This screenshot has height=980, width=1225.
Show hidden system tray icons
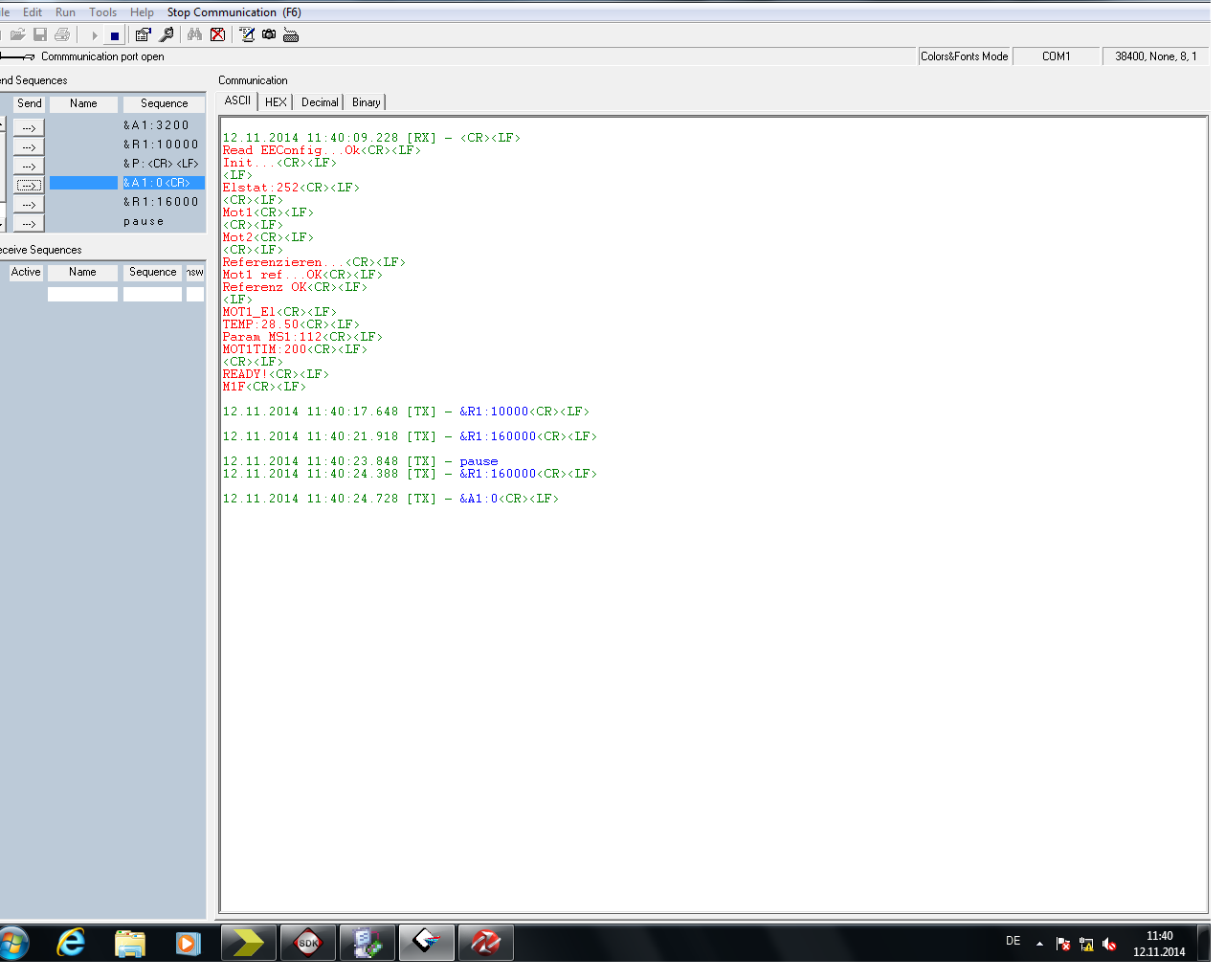tap(1039, 944)
